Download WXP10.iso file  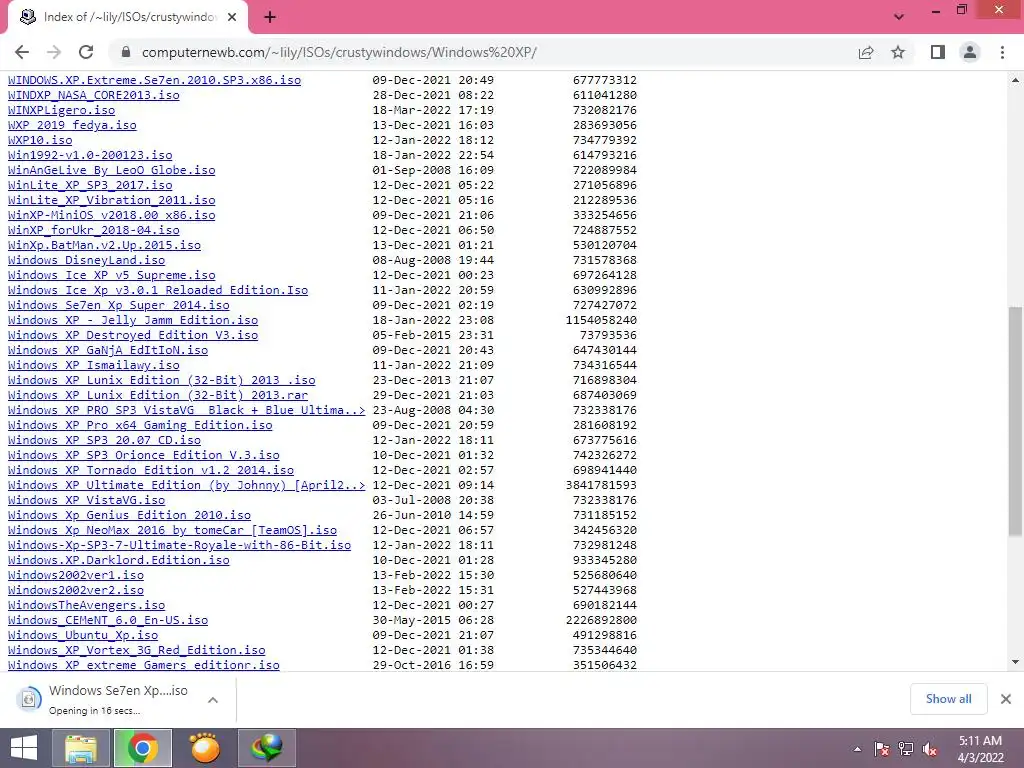point(40,140)
